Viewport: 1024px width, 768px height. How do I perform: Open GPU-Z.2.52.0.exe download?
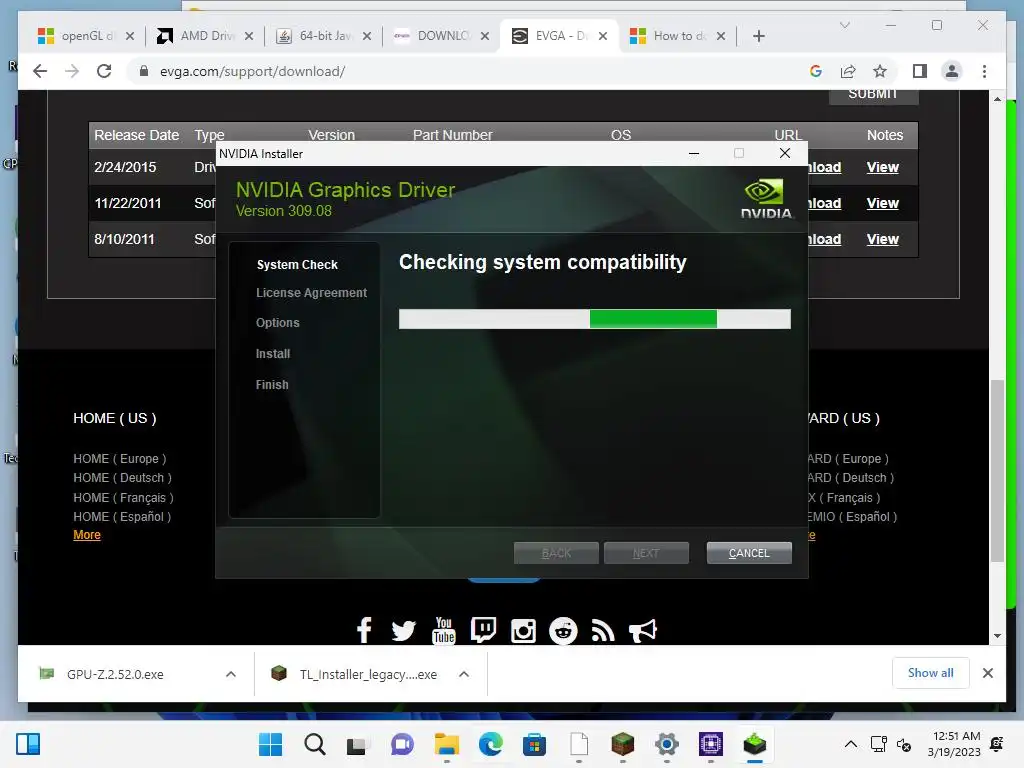click(116, 674)
